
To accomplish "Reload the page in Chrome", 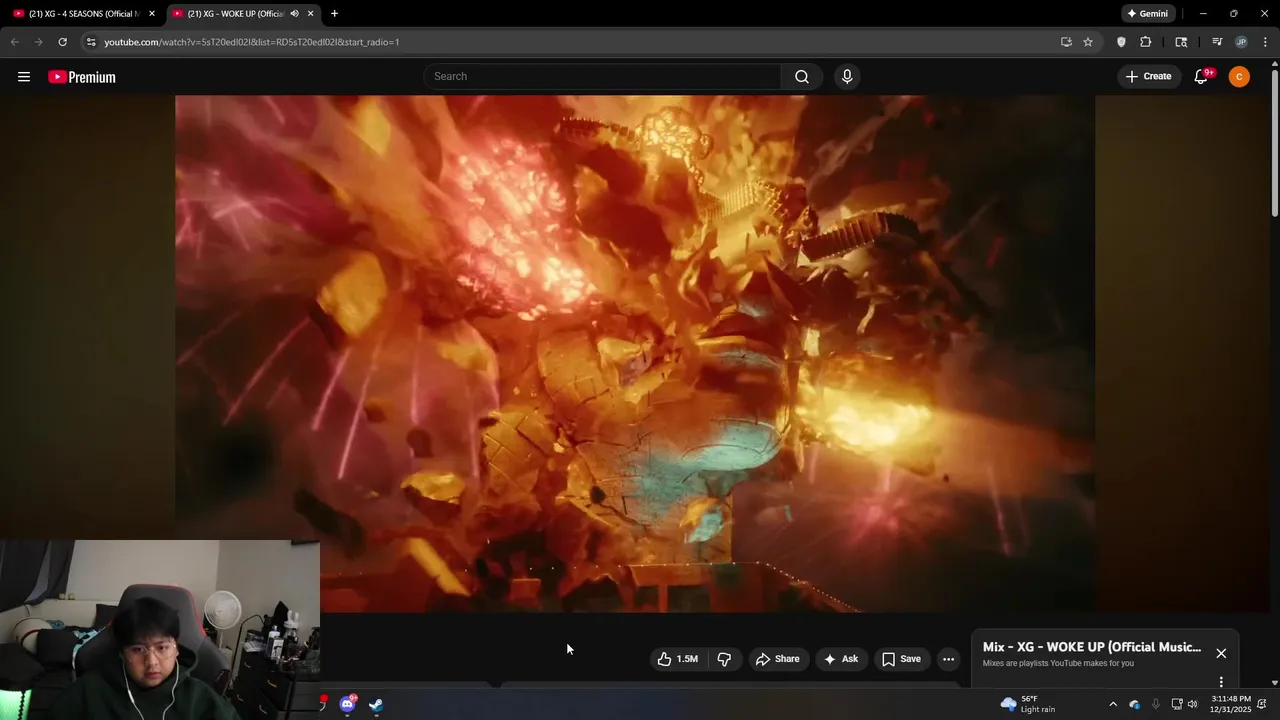I will point(62,42).
